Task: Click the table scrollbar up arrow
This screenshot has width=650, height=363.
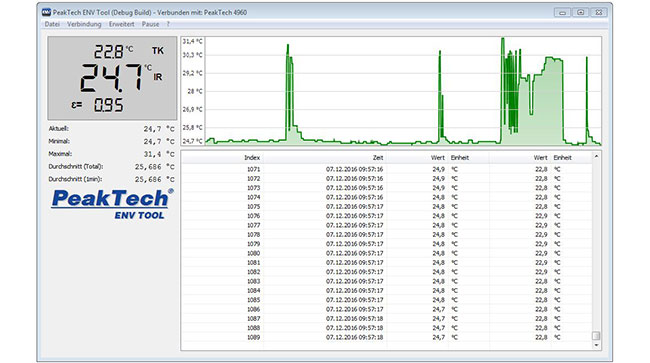Action: [596, 156]
